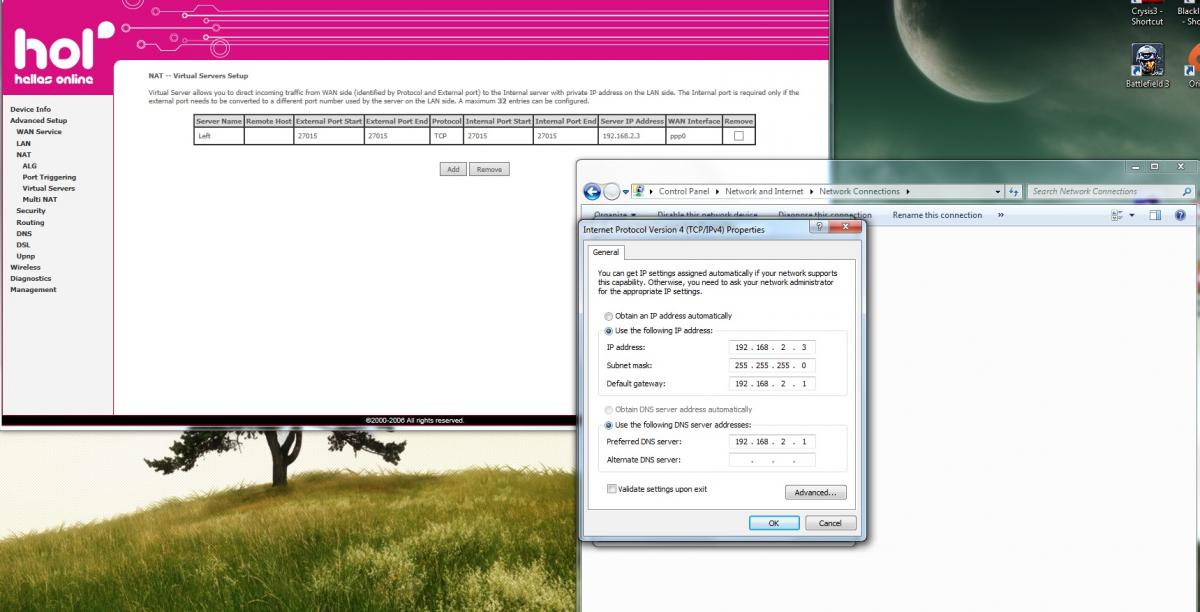Open the address bar history dropdown
This screenshot has width=1200, height=612.
click(x=998, y=191)
